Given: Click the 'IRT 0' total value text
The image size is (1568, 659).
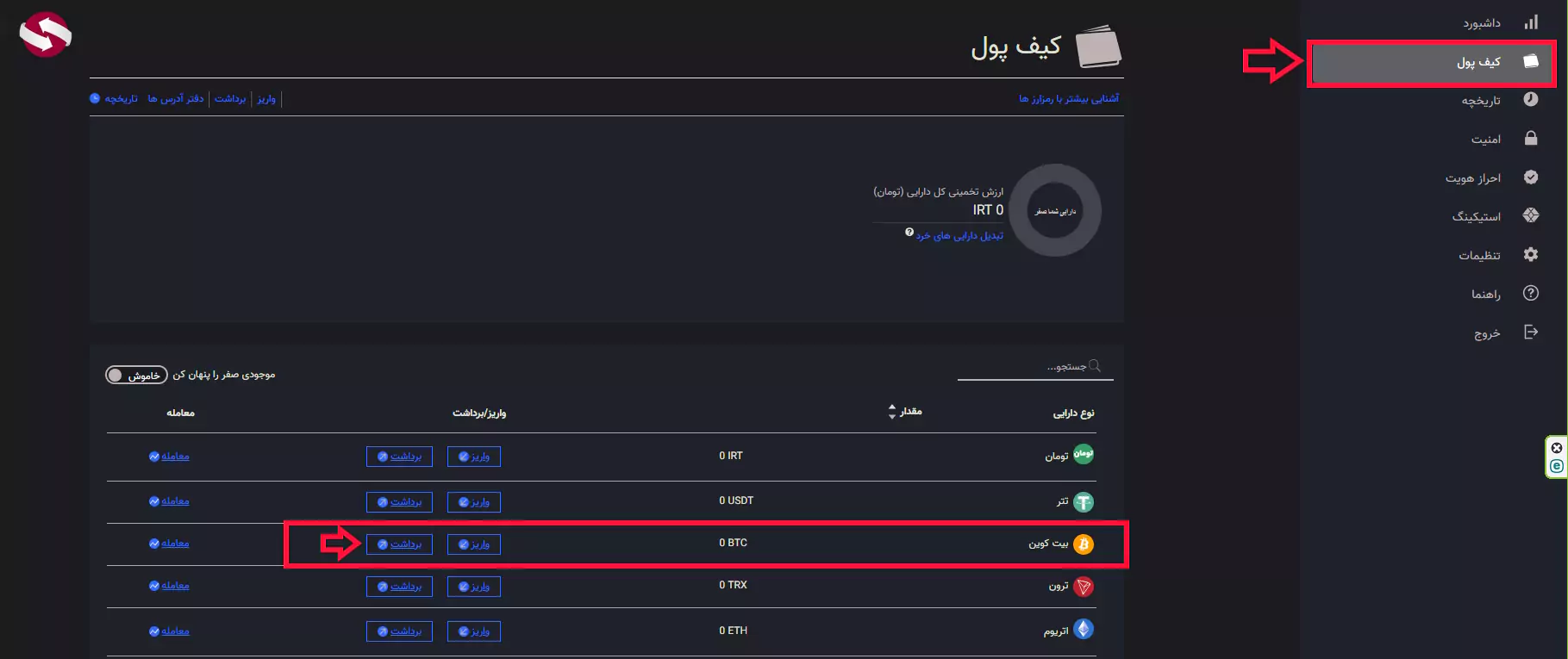Looking at the screenshot, I should [x=988, y=210].
